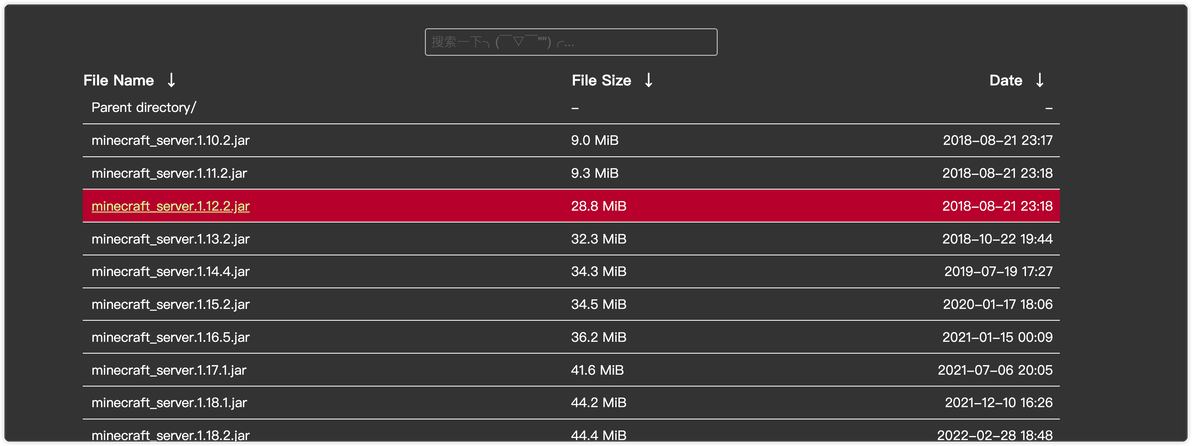The height and width of the screenshot is (446, 1192).
Task: Click the sort arrow next to File Name
Action: click(171, 80)
